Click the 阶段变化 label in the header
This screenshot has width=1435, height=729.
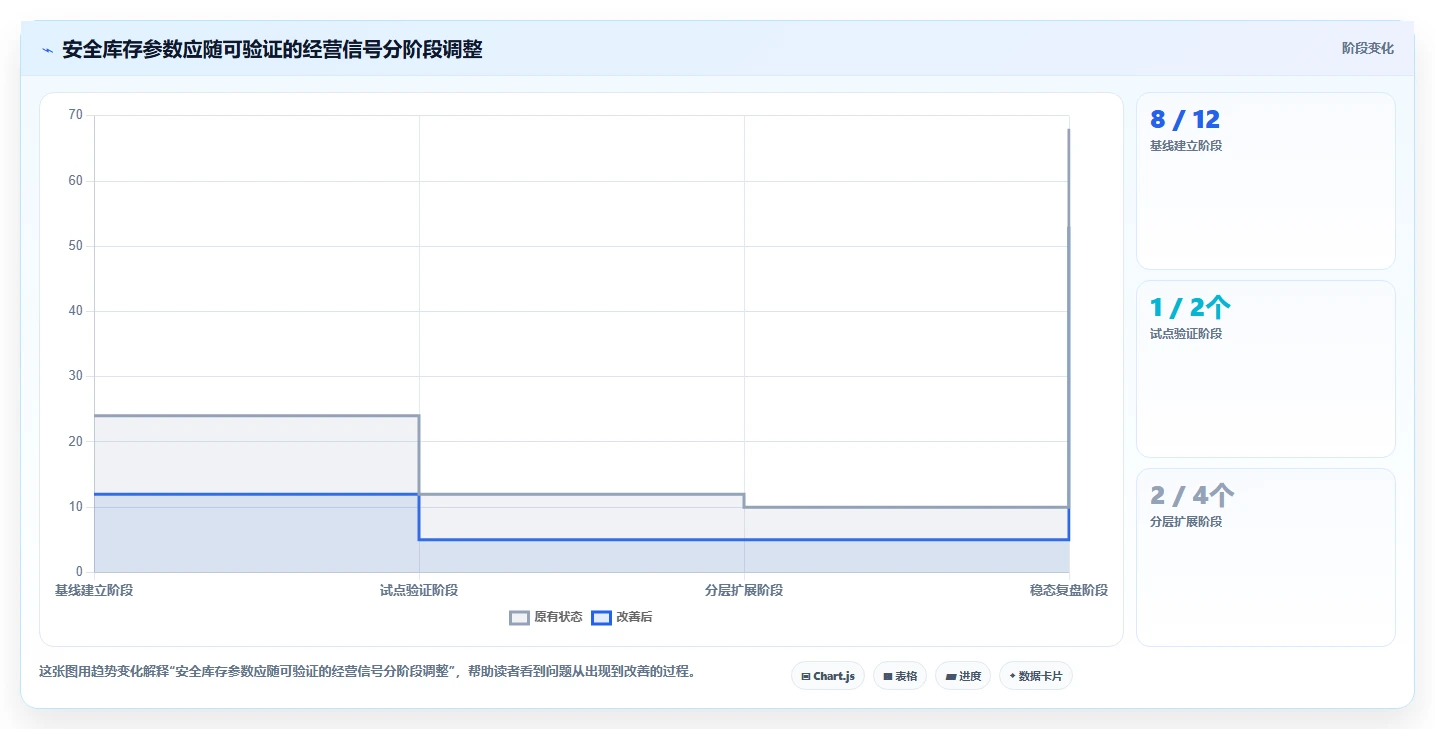pos(1367,48)
